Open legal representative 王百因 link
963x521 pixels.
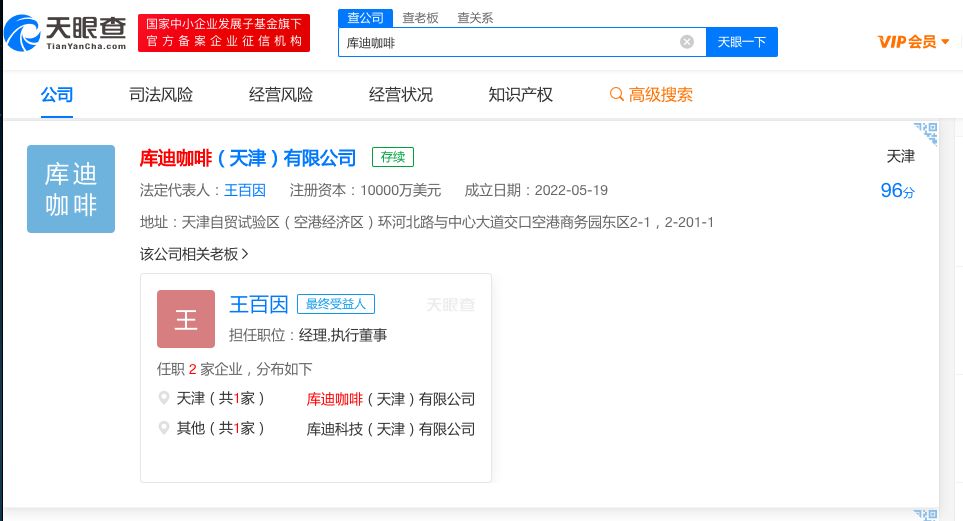tap(245, 190)
